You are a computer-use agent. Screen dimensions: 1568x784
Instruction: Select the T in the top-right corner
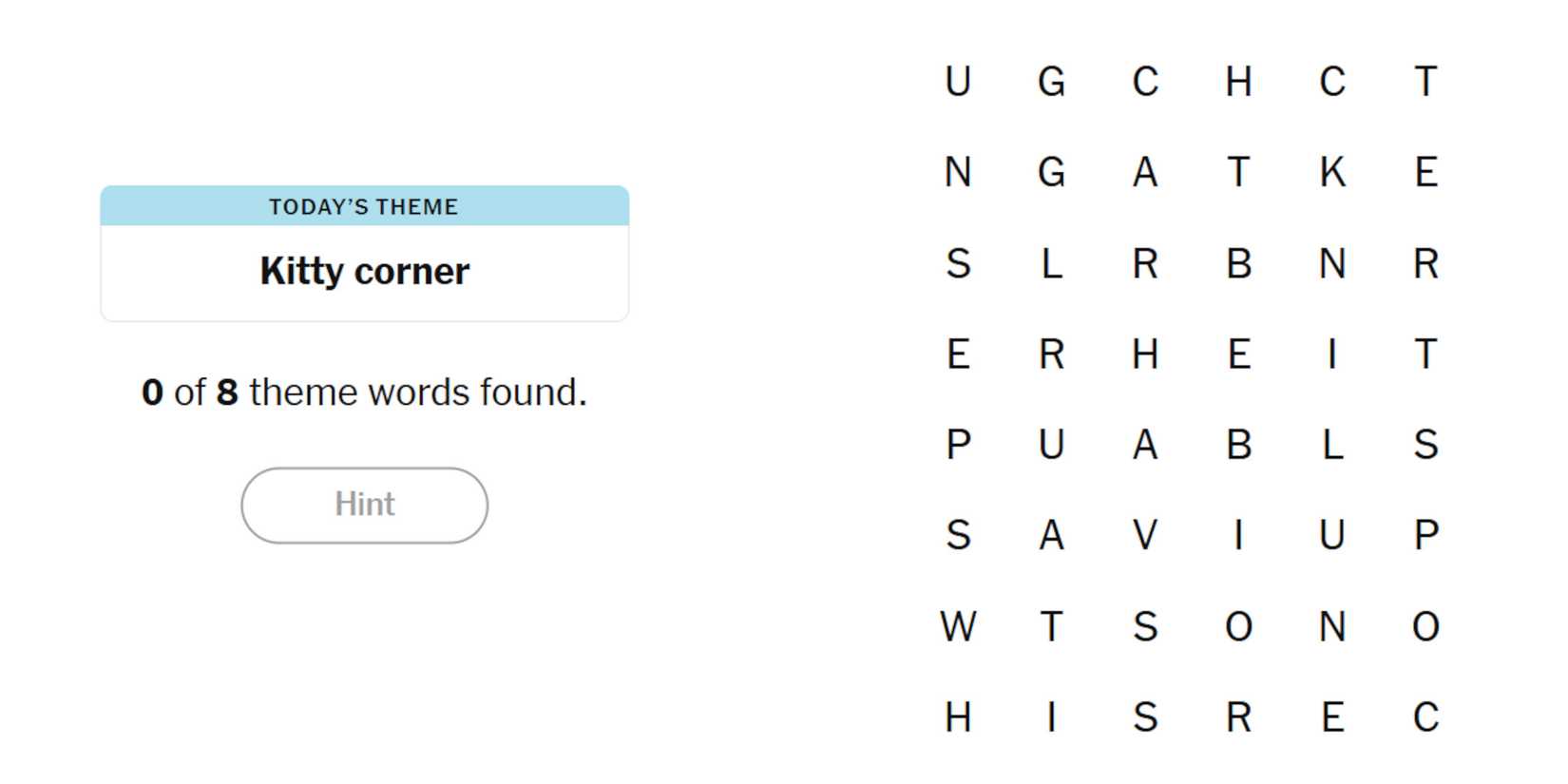(x=1425, y=82)
